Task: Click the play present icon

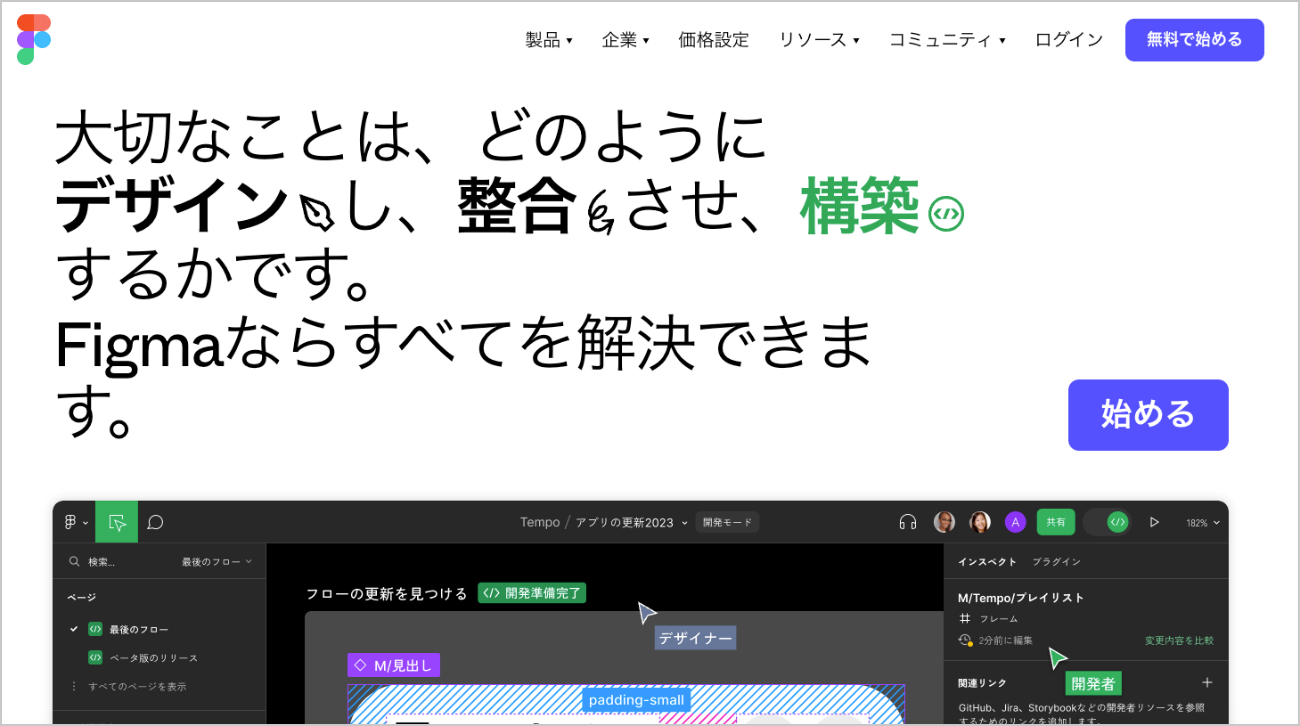Action: coord(1154,522)
